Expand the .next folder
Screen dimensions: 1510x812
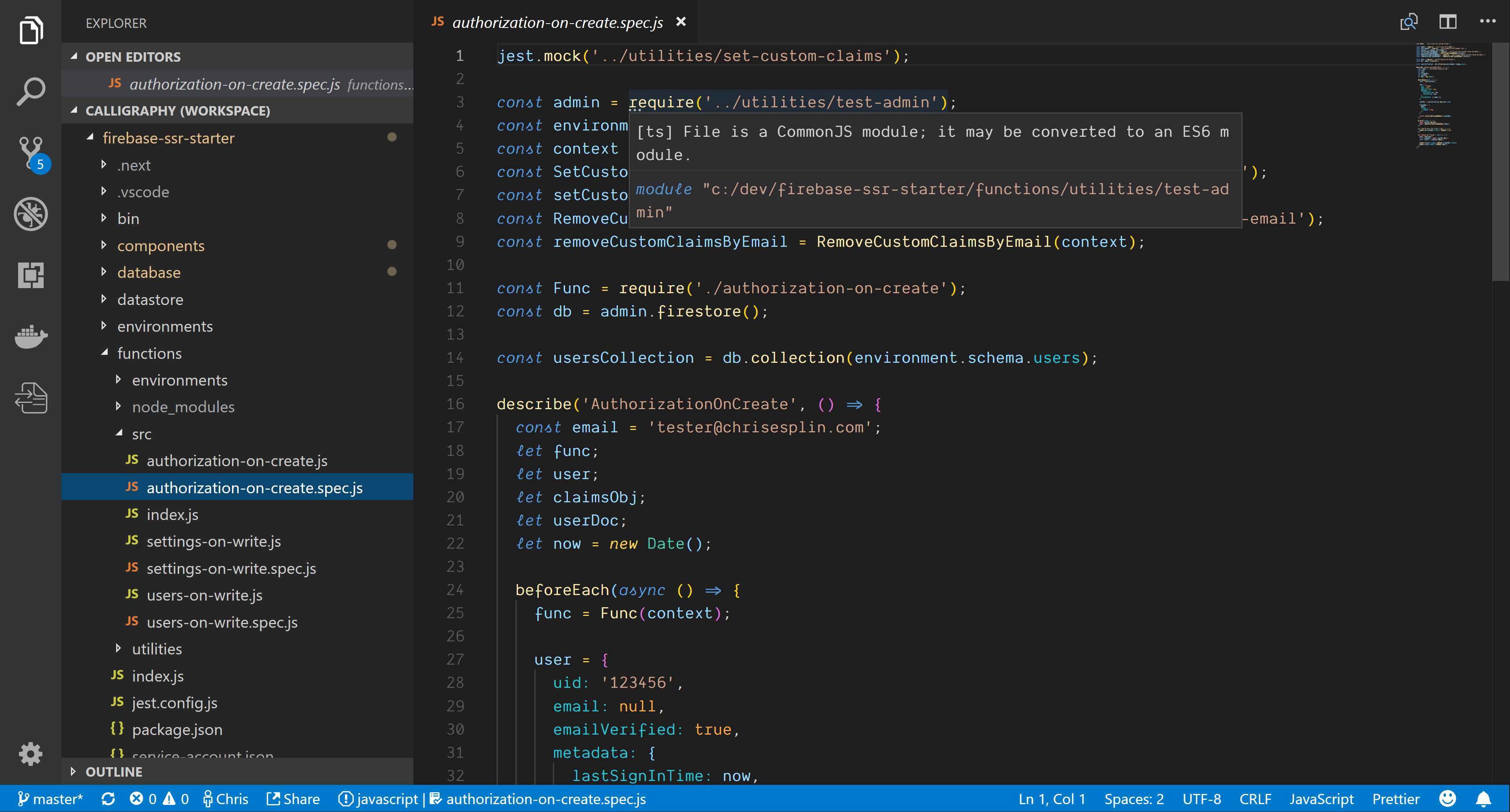point(237,165)
